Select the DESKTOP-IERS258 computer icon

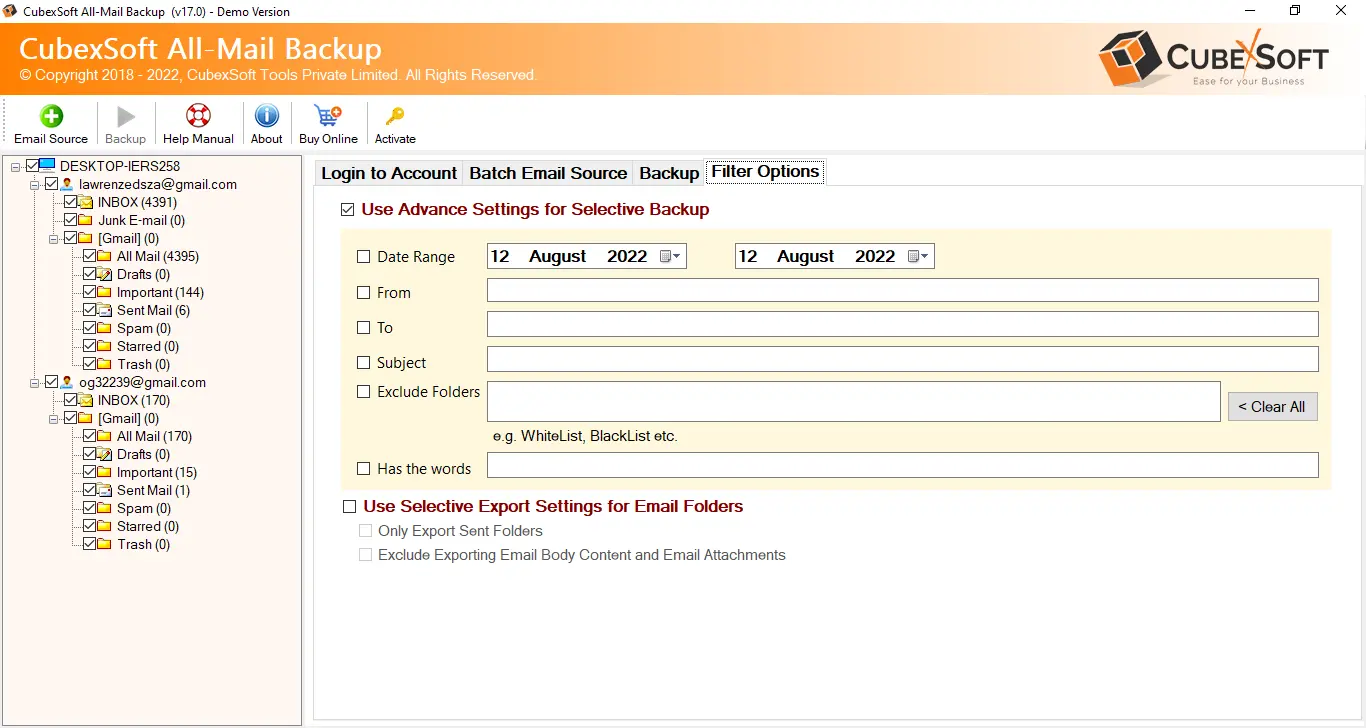(x=47, y=165)
